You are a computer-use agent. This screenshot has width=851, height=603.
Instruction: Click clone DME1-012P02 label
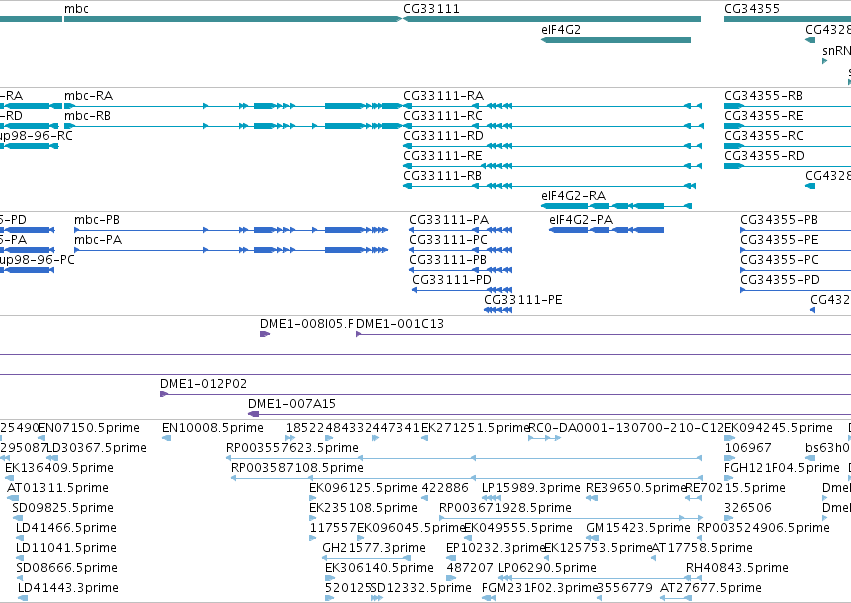[204, 384]
